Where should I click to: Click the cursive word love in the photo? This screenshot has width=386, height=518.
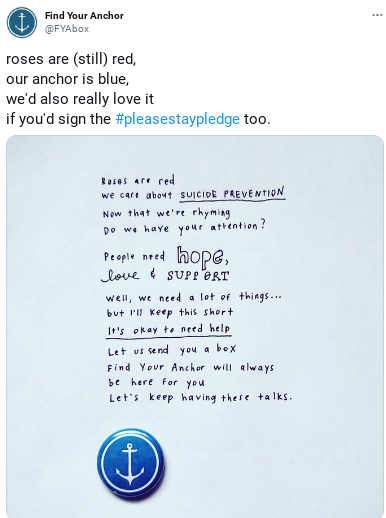pyautogui.click(x=120, y=275)
